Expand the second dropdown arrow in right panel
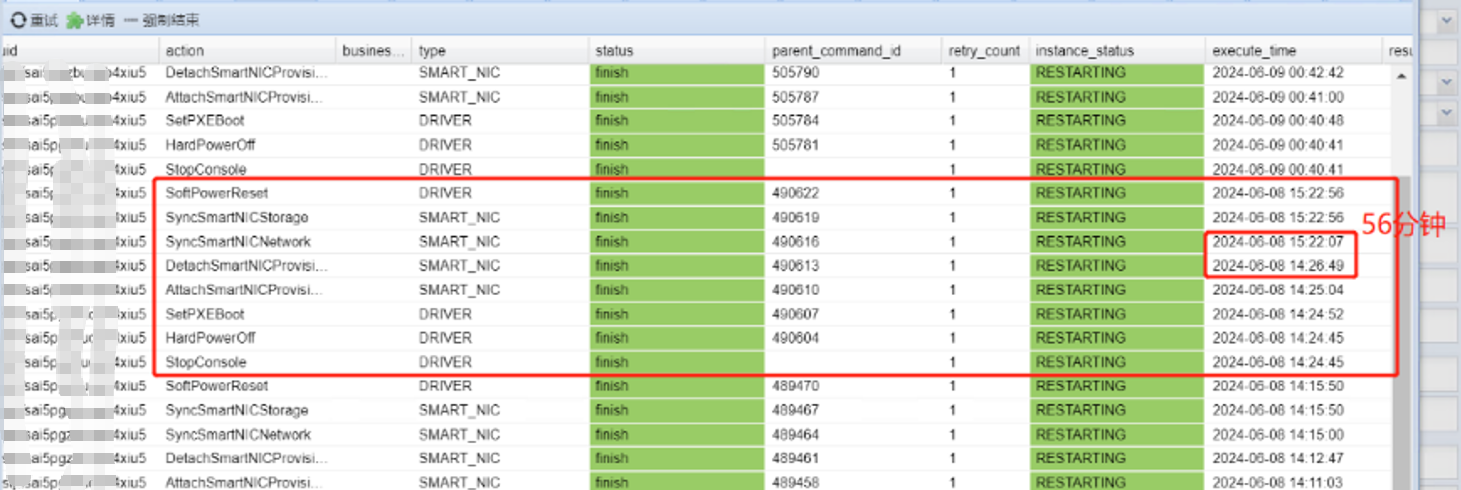1461x490 pixels. click(x=1447, y=81)
